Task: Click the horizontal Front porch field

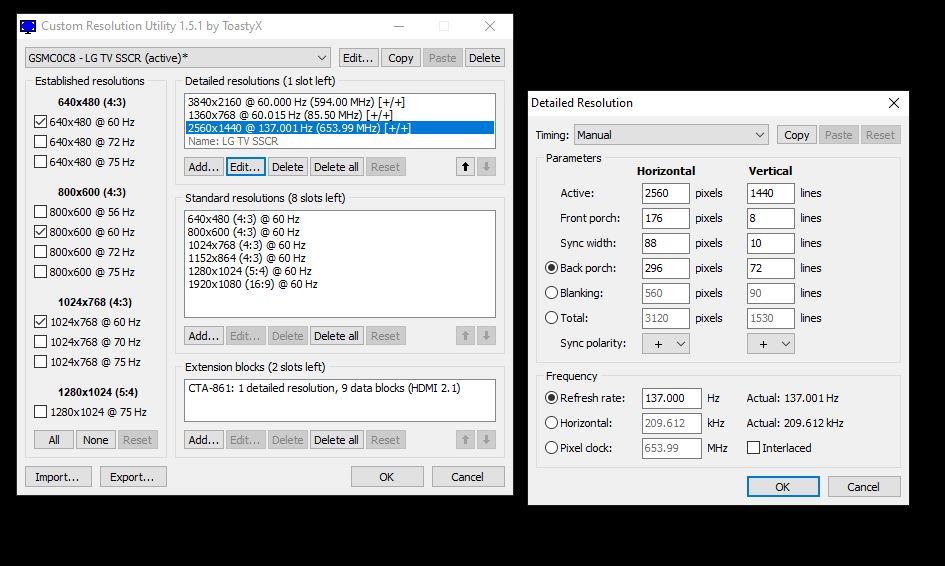Action: pos(665,218)
